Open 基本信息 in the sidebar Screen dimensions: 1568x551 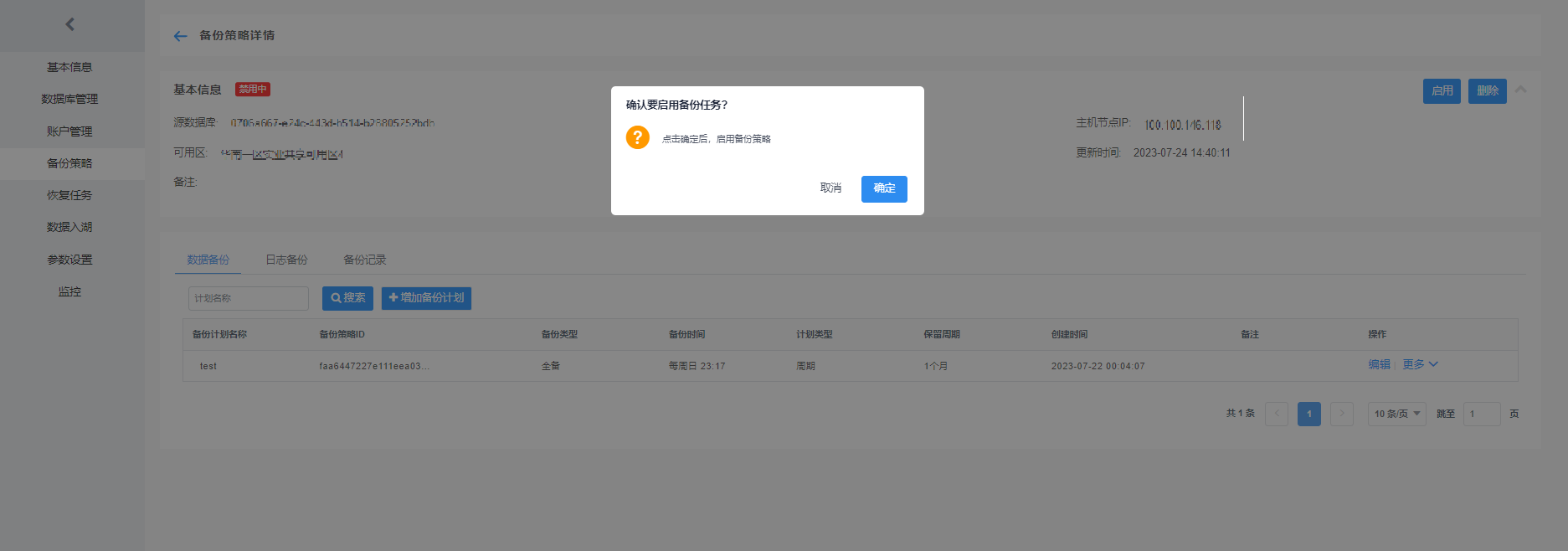(x=70, y=67)
